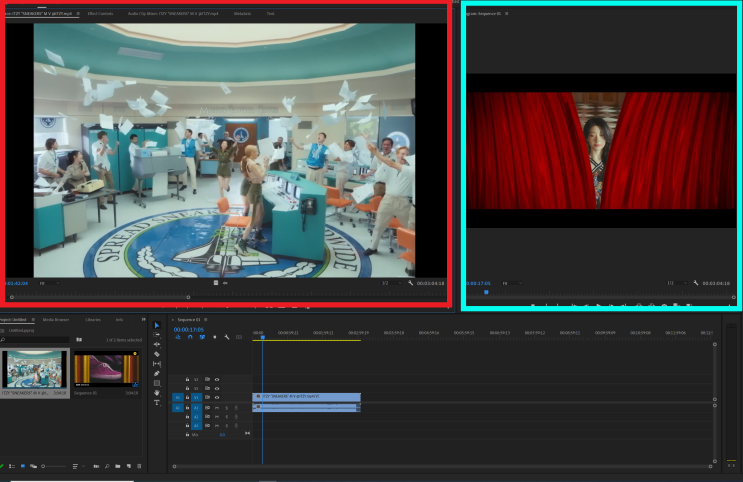Add a marker in the timeline
The image size is (743, 482).
click(x=215, y=337)
